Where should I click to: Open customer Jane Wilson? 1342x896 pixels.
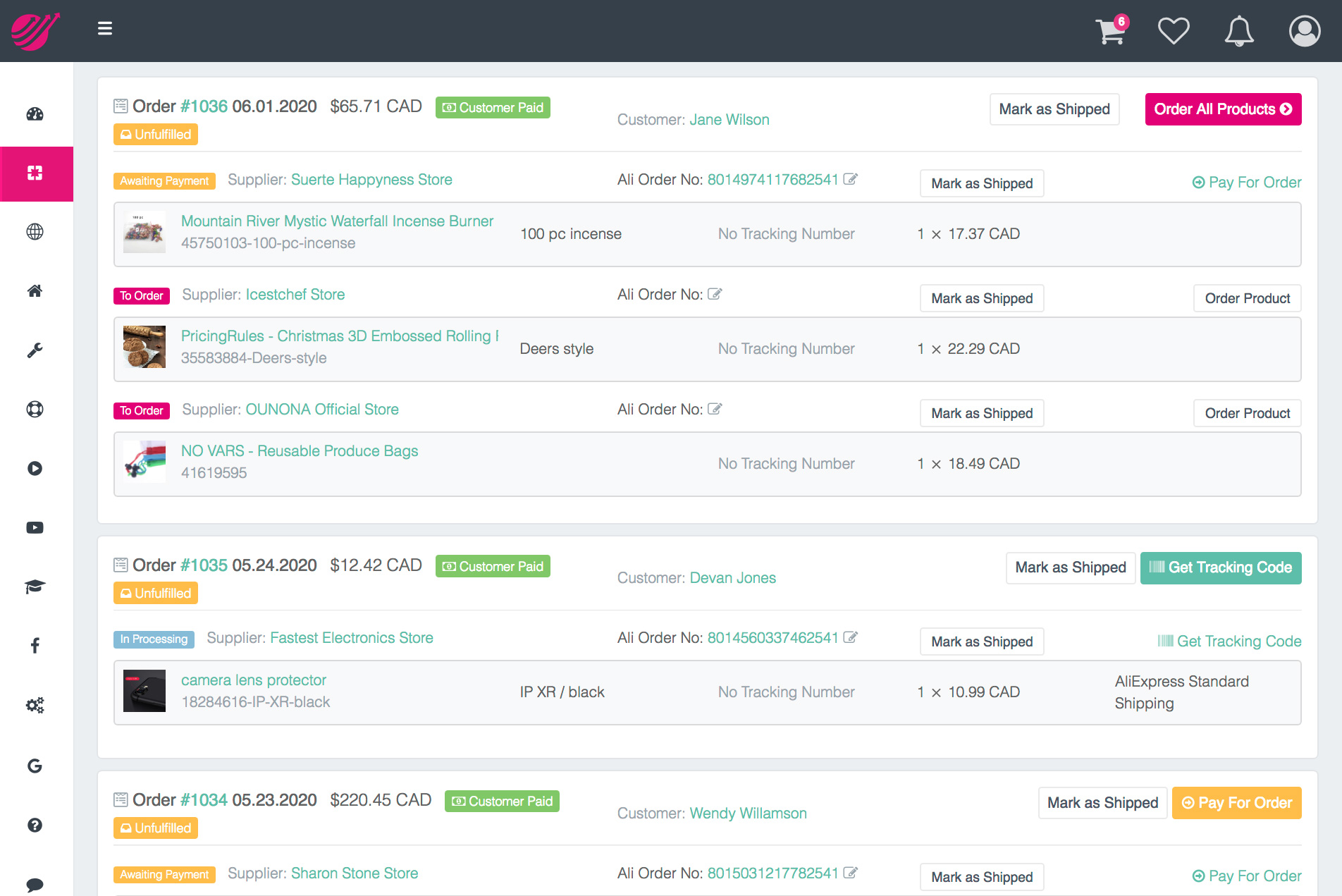click(x=730, y=120)
